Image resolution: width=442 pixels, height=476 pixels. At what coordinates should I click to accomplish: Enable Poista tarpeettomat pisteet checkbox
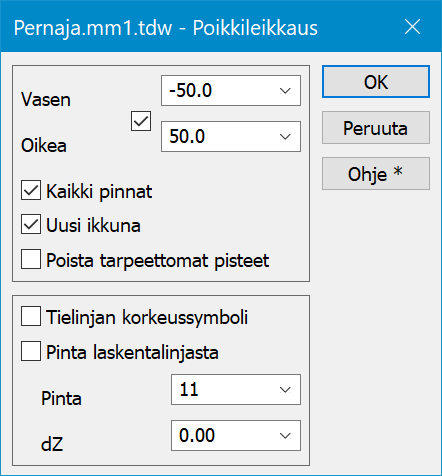[31, 259]
